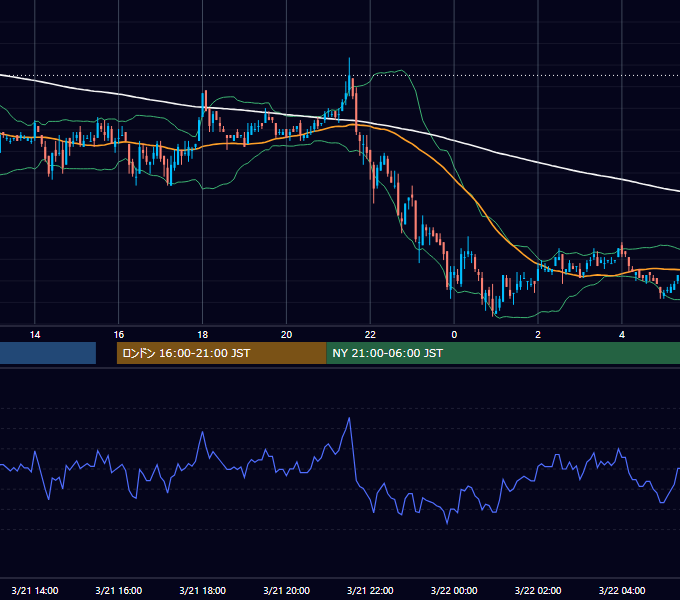
Task: Click the 3/21 18:00 label on oscillator axis
Action: 203,590
